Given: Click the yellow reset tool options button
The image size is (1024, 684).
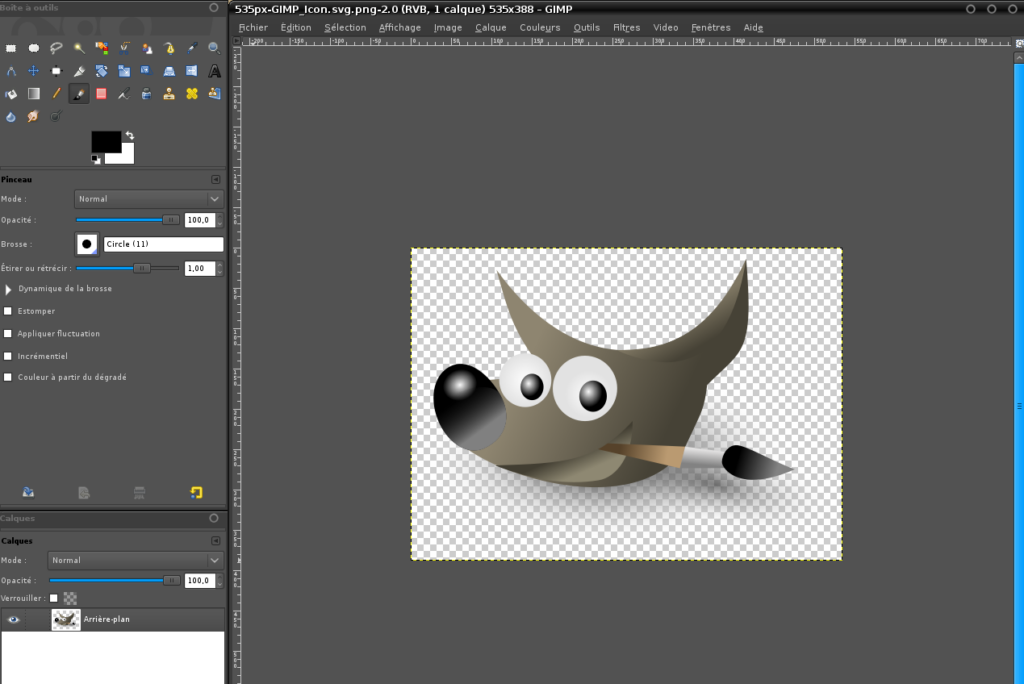Looking at the screenshot, I should point(196,492).
